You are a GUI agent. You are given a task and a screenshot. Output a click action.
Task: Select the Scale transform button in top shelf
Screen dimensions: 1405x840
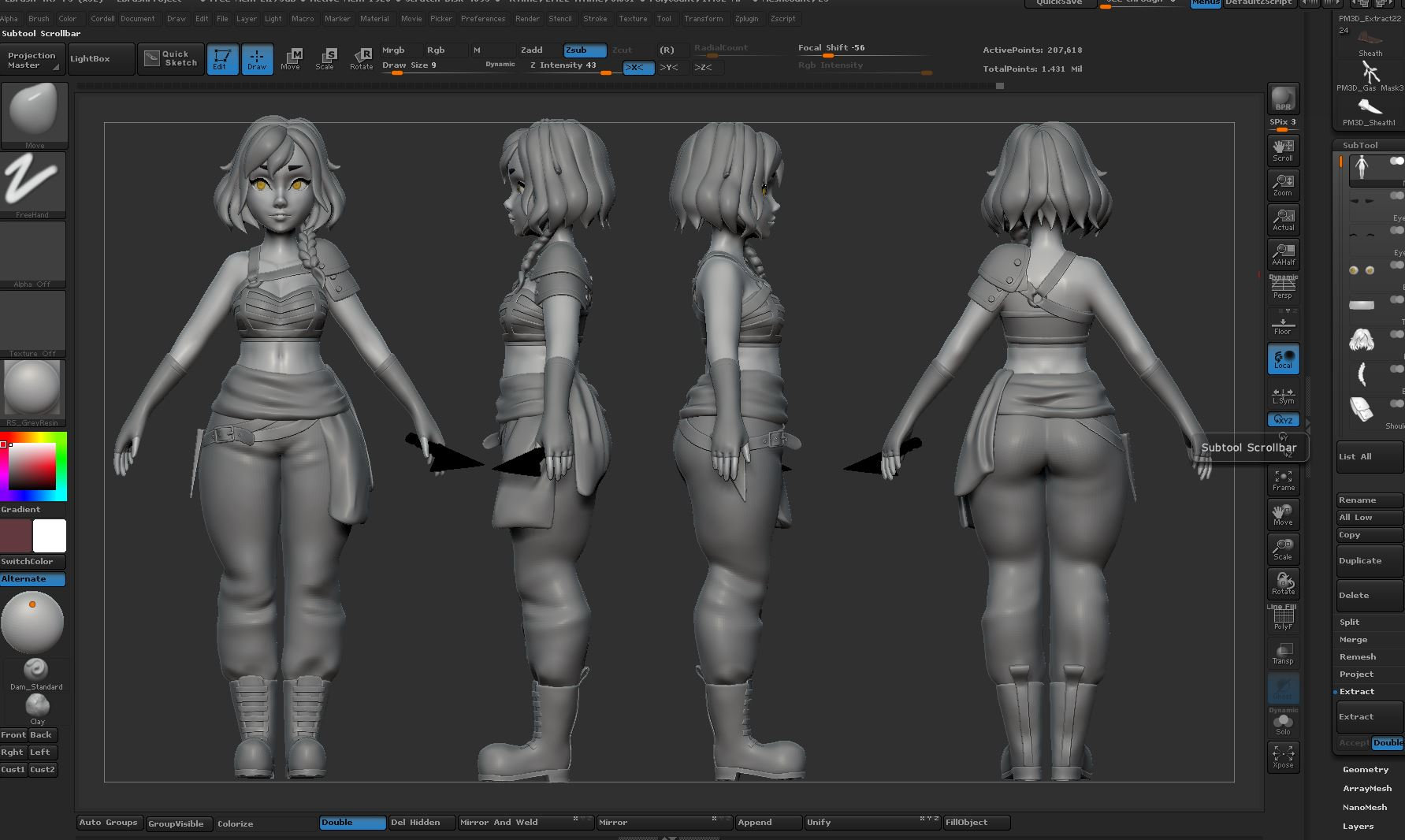coord(325,59)
